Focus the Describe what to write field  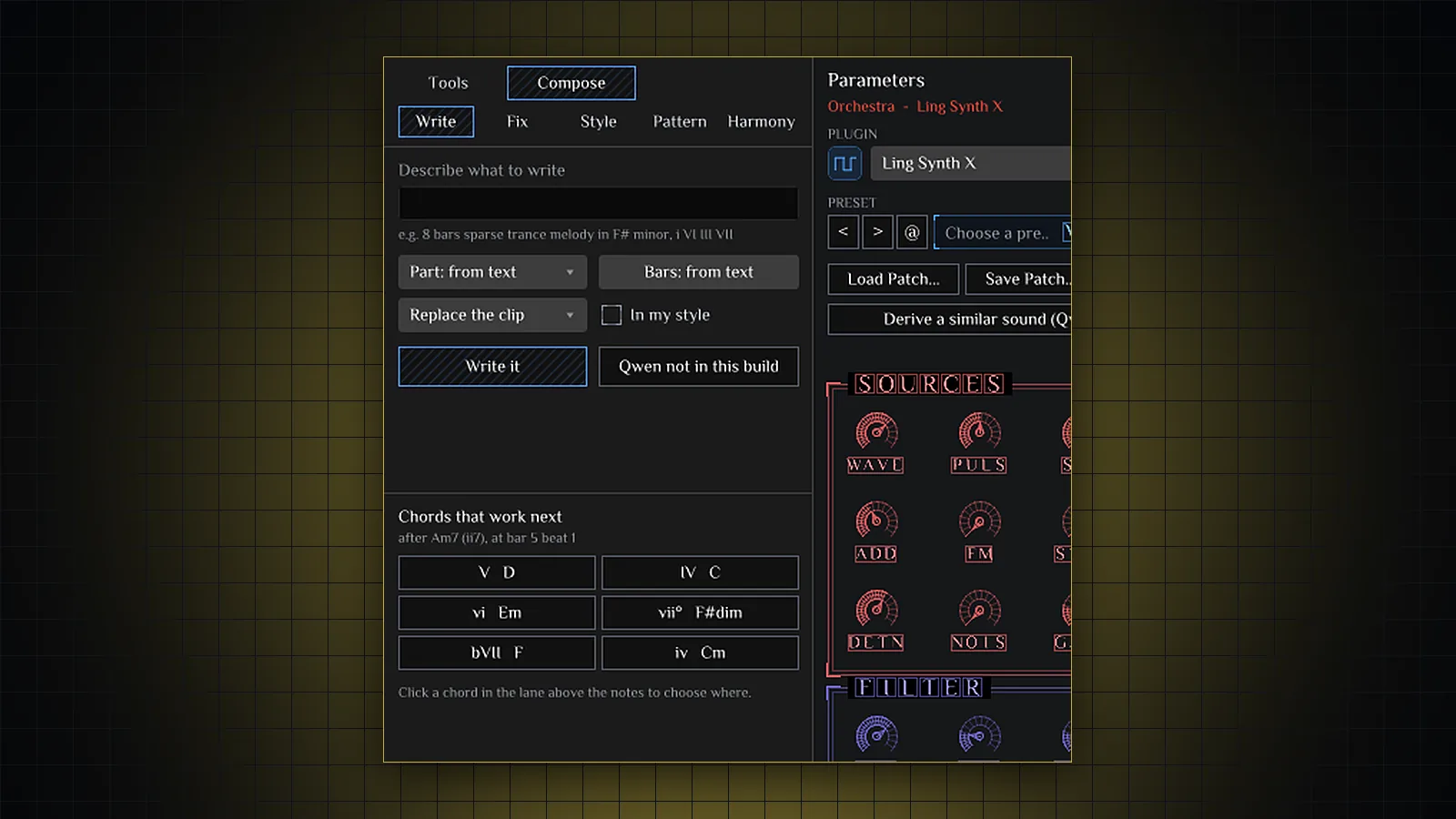[x=598, y=203]
